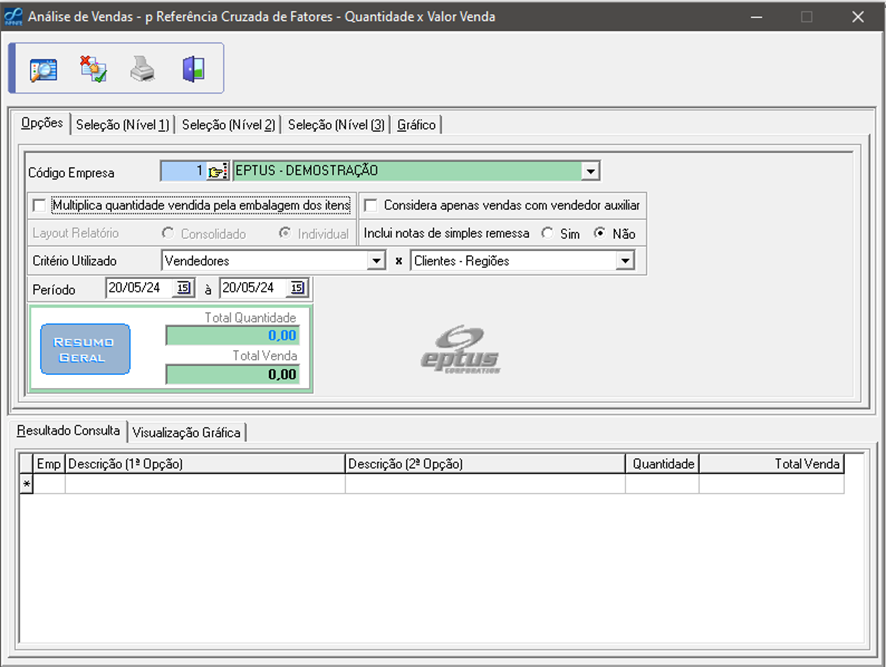886x667 pixels.
Task: Expand the Clientes - Regiões dropdown
Action: tap(625, 261)
